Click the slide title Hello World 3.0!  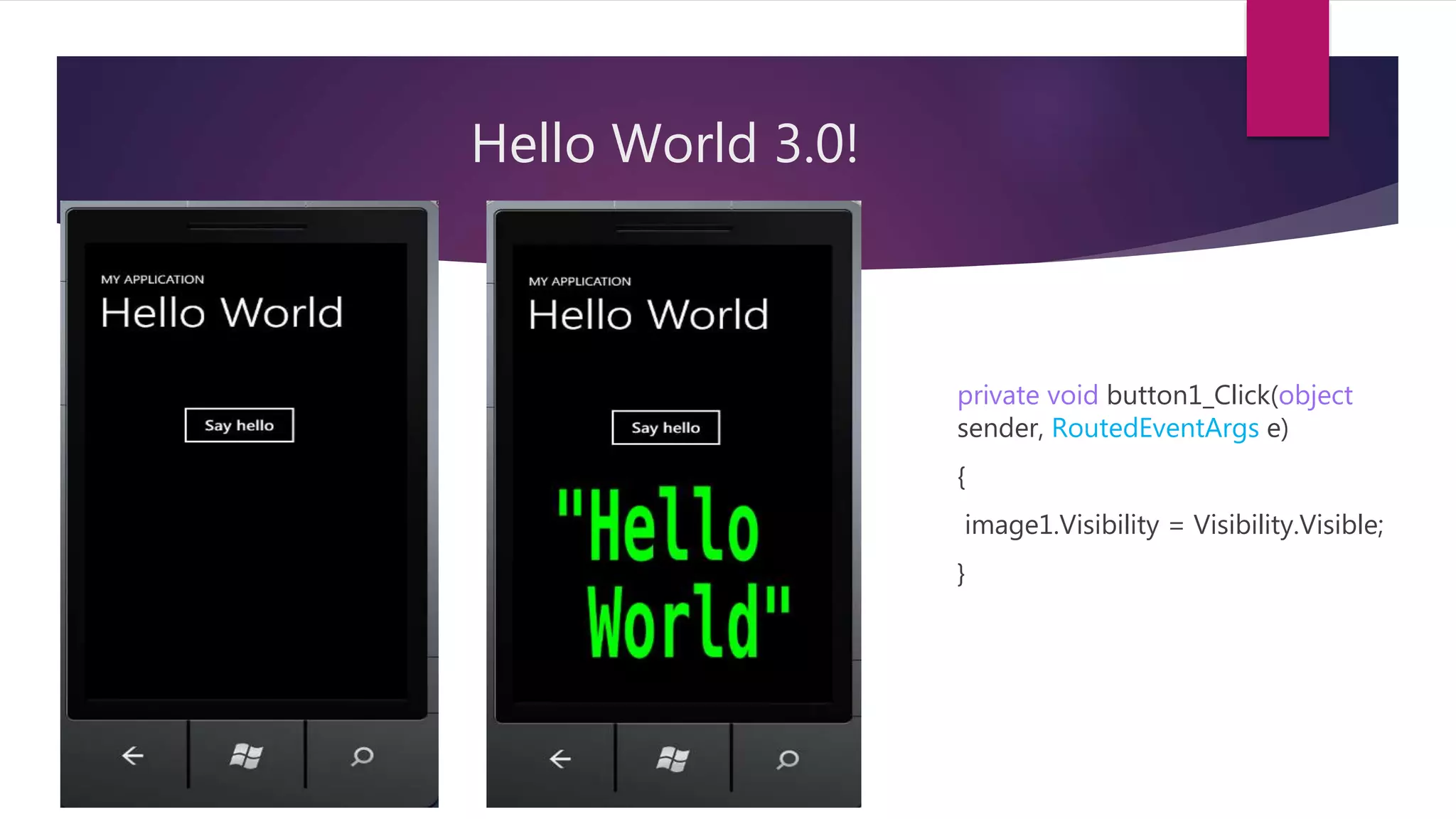click(x=665, y=143)
